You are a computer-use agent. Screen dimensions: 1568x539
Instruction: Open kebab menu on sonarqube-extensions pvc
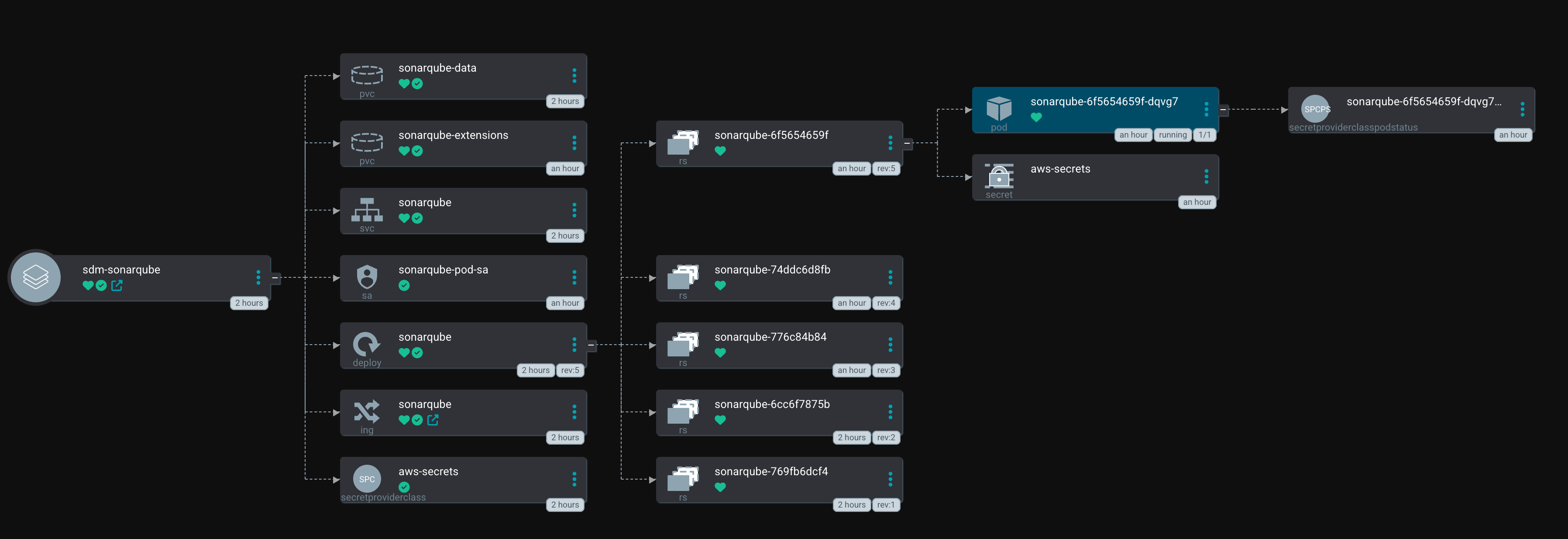click(x=574, y=143)
